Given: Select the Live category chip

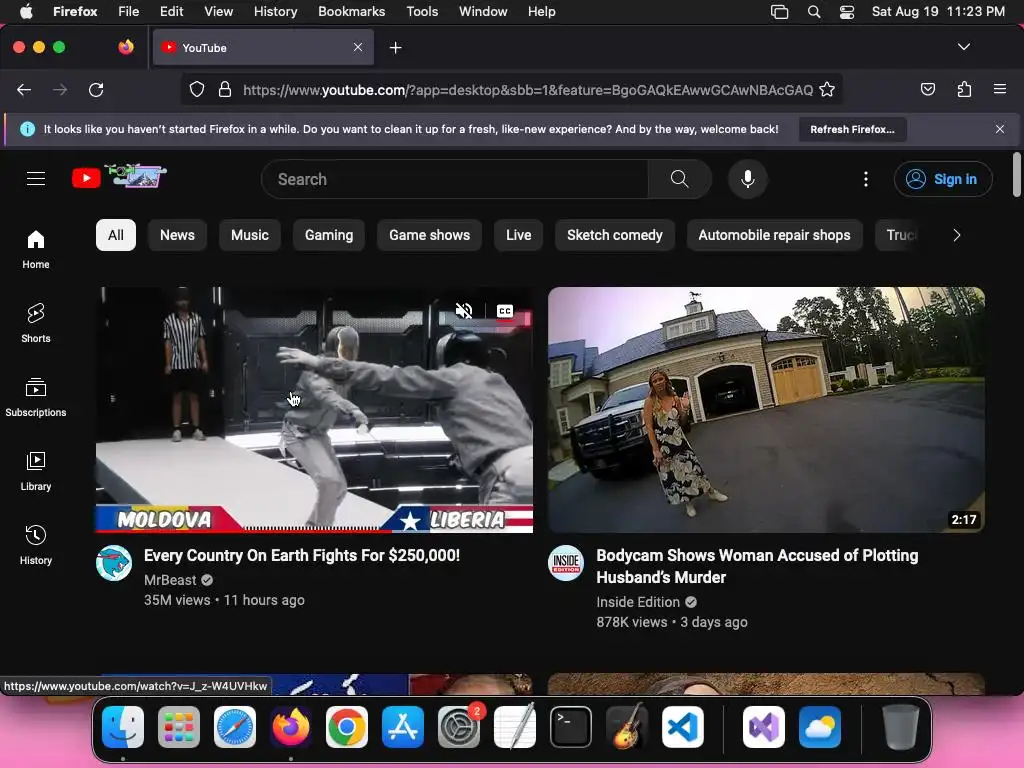Looking at the screenshot, I should point(519,235).
